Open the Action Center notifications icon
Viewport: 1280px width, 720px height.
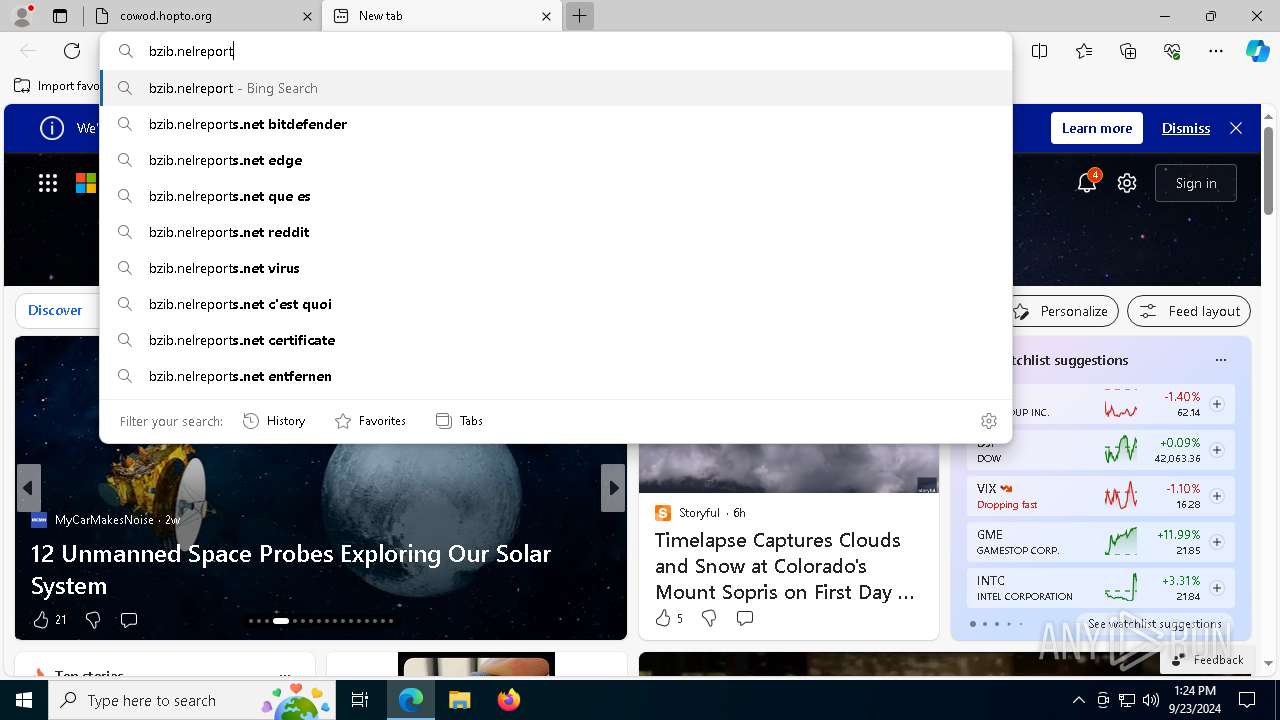tap(1247, 700)
